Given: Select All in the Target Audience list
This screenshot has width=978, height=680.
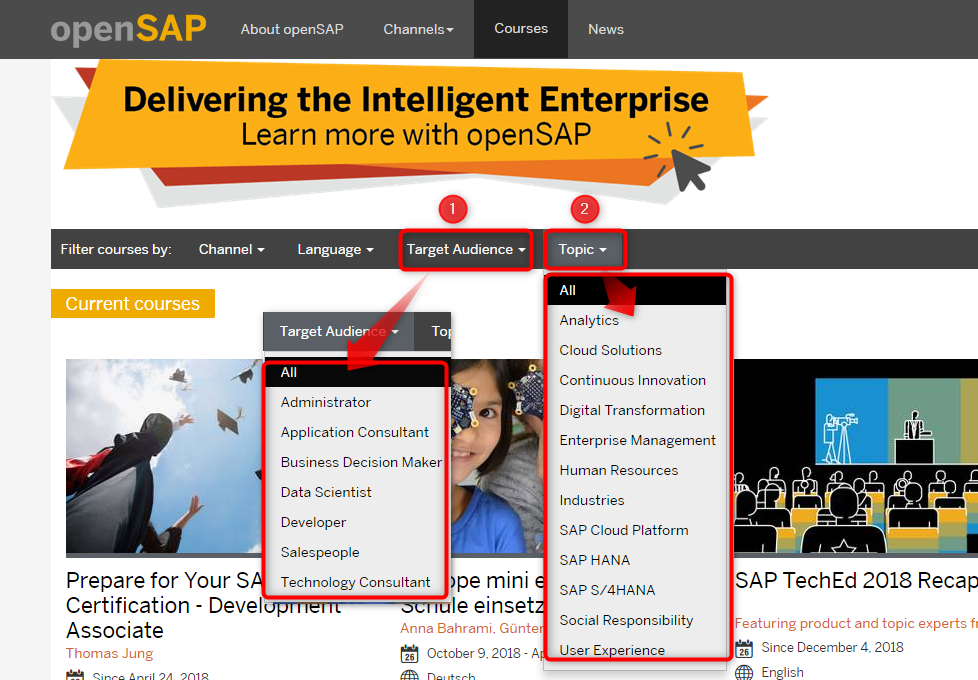Looking at the screenshot, I should tap(356, 372).
